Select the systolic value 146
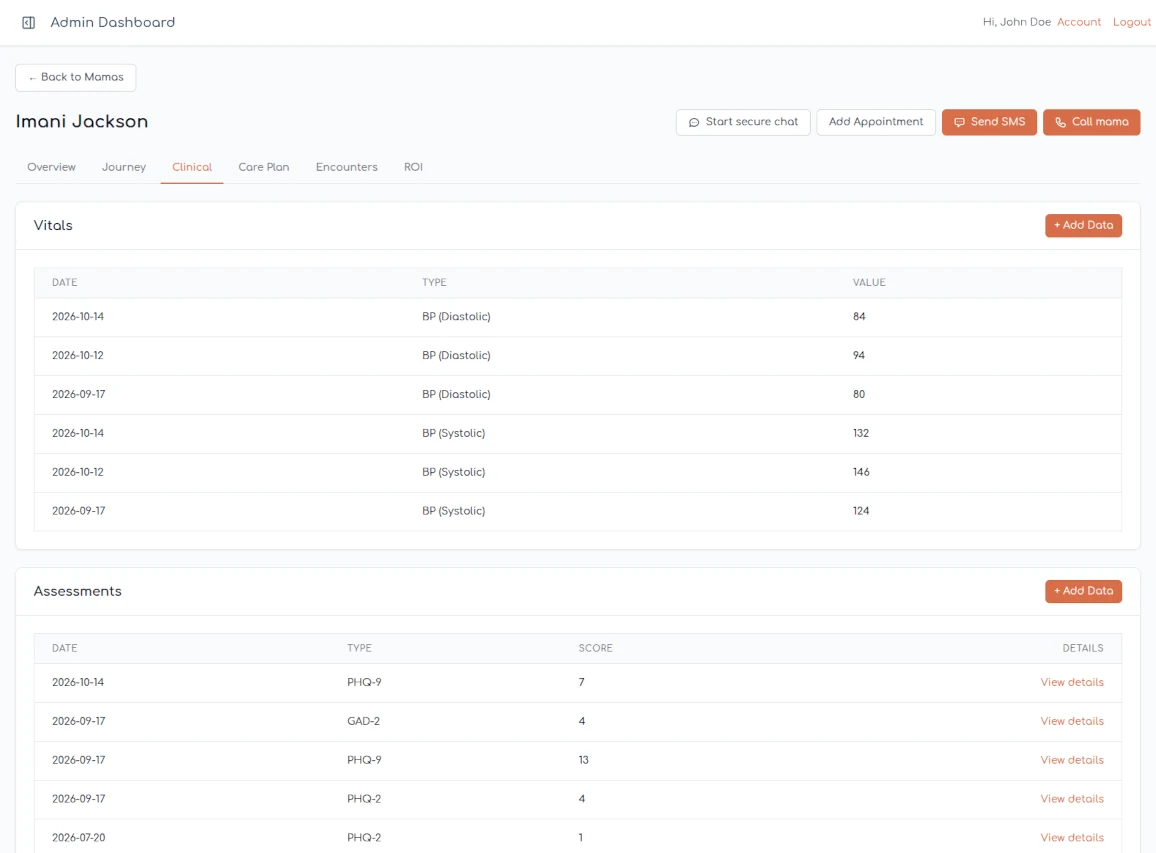The height and width of the screenshot is (853, 1156). 861,472
